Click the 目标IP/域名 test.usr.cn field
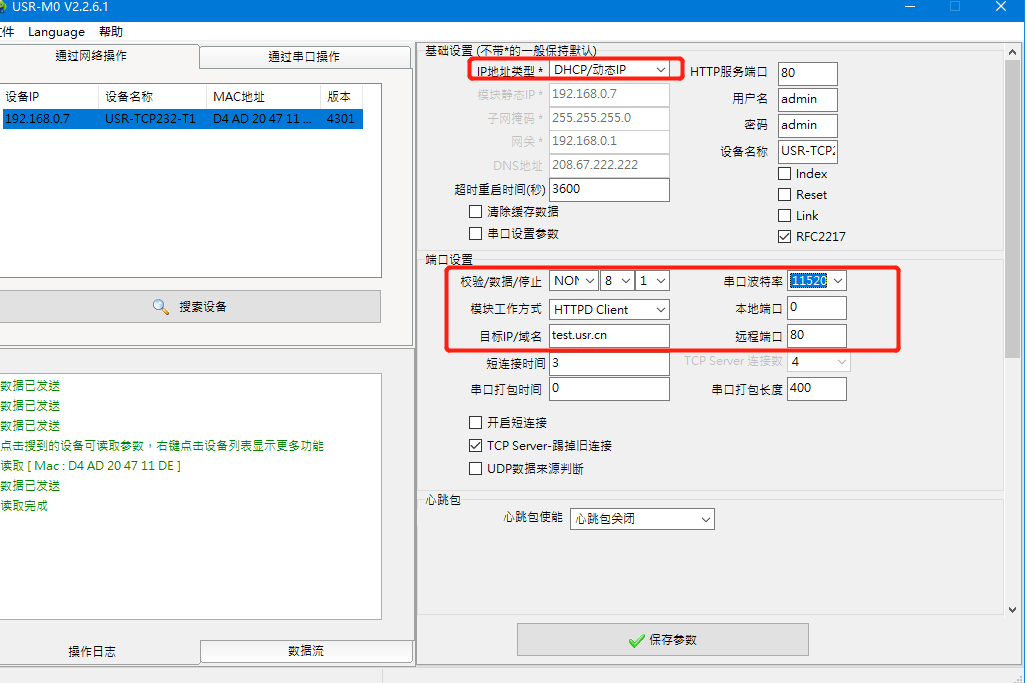Viewport: 1029px width, 683px height. (x=608, y=336)
